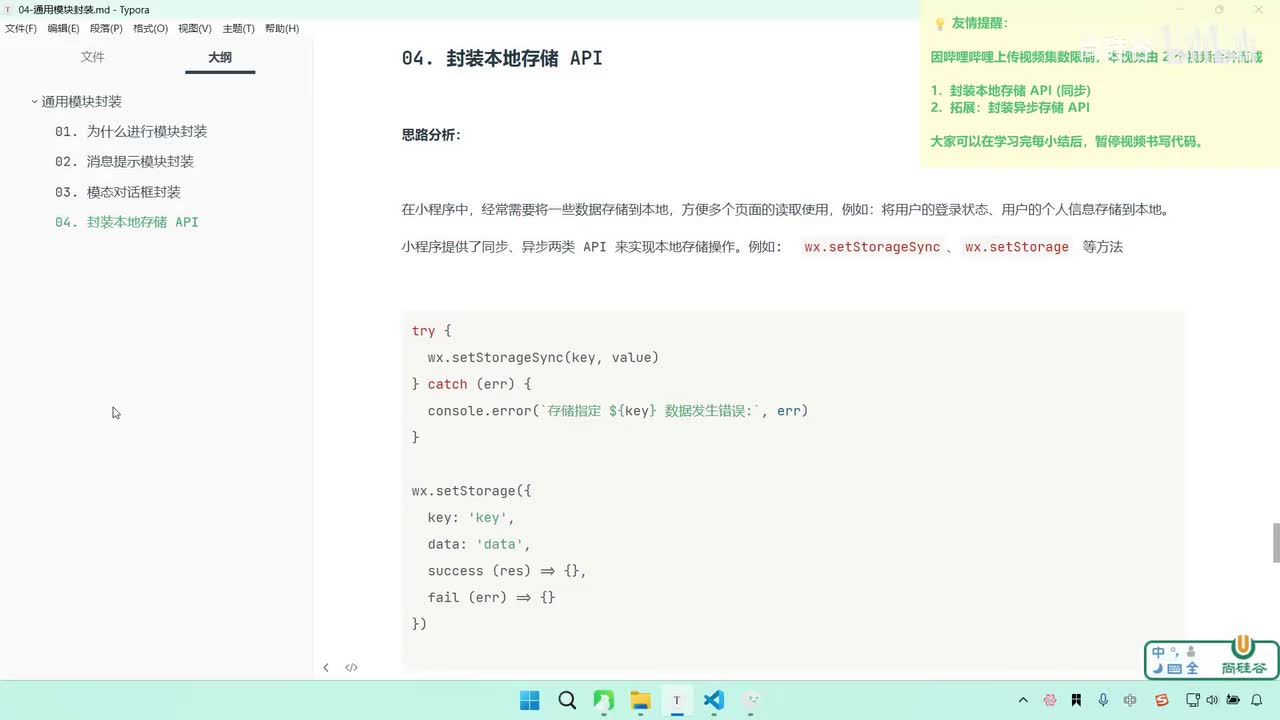
Task: Click the microphone tray icon
Action: point(1103,700)
